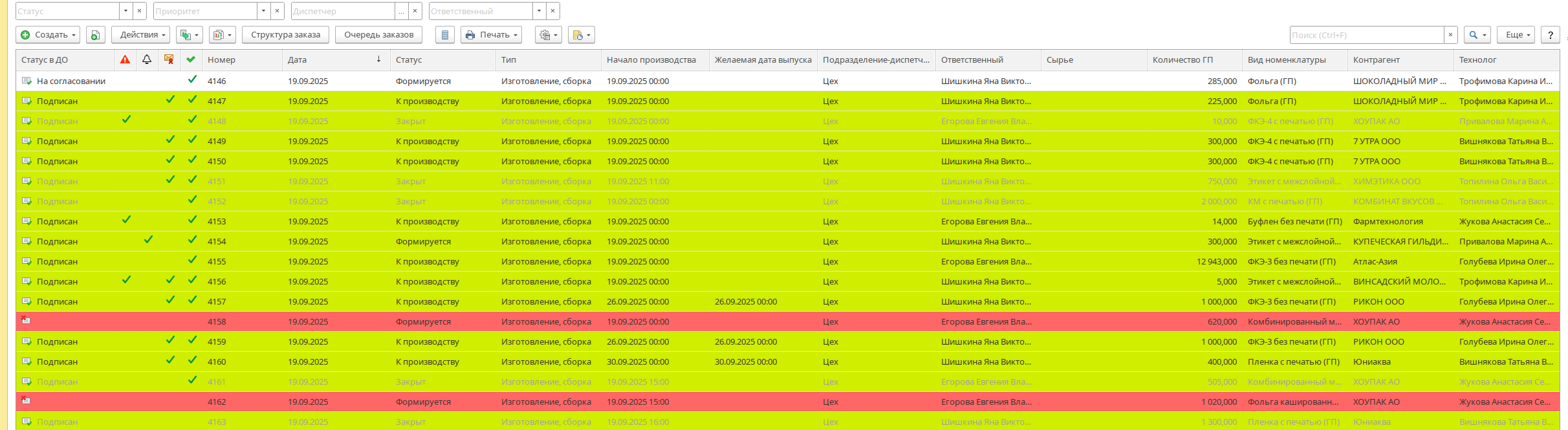Click the Структура заказа button
1568x430 pixels.
pos(285,35)
